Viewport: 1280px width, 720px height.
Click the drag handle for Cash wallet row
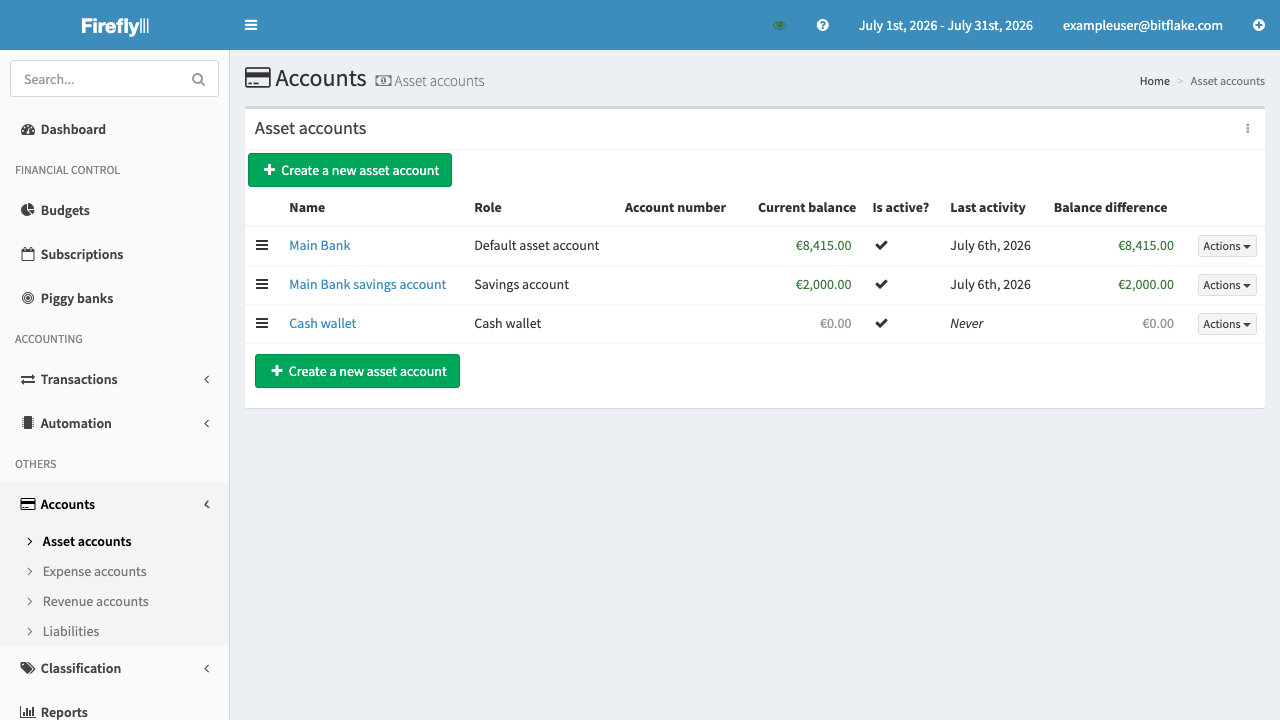pos(262,323)
